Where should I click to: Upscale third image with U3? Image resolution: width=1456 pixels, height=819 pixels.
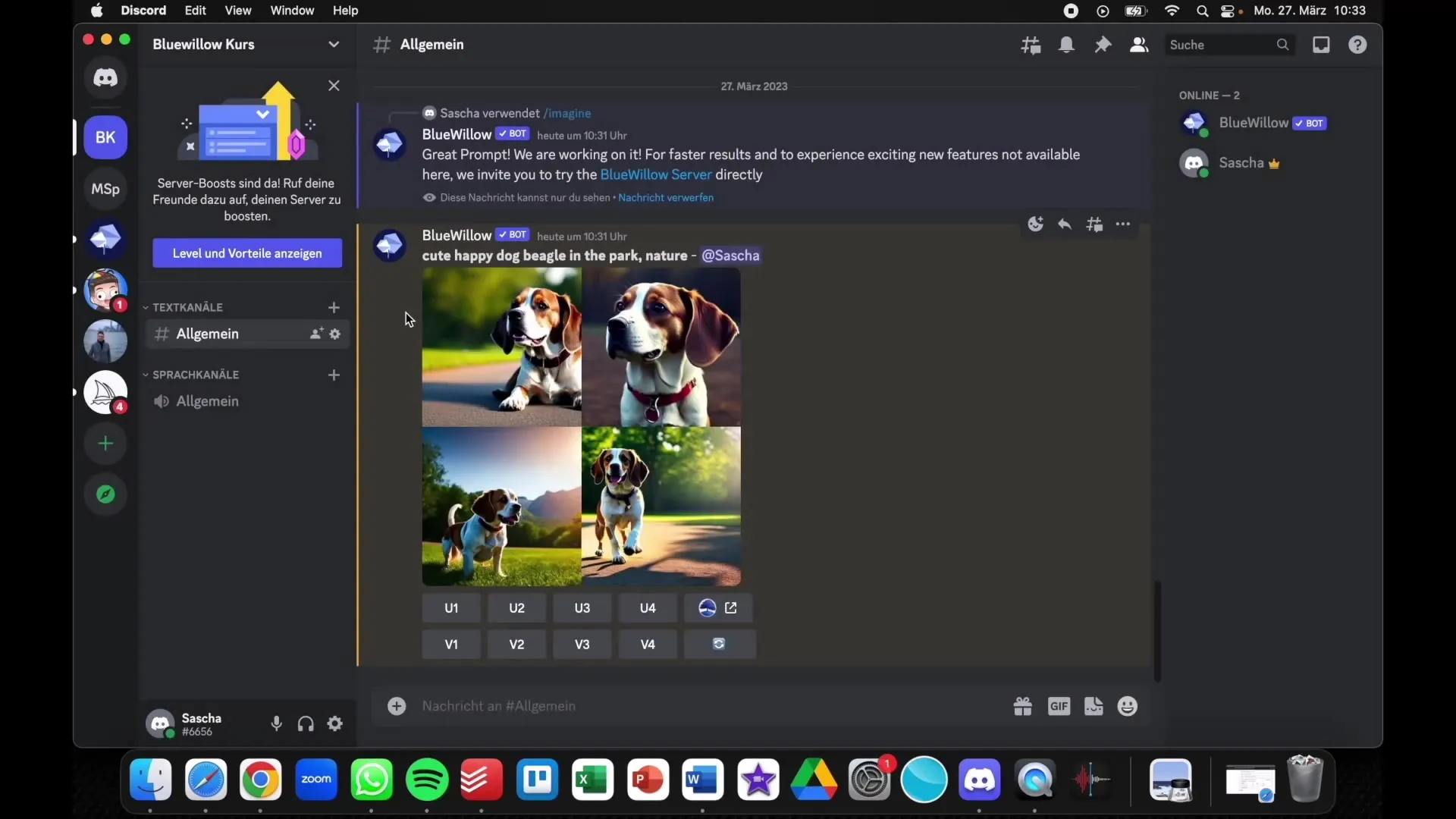582,607
